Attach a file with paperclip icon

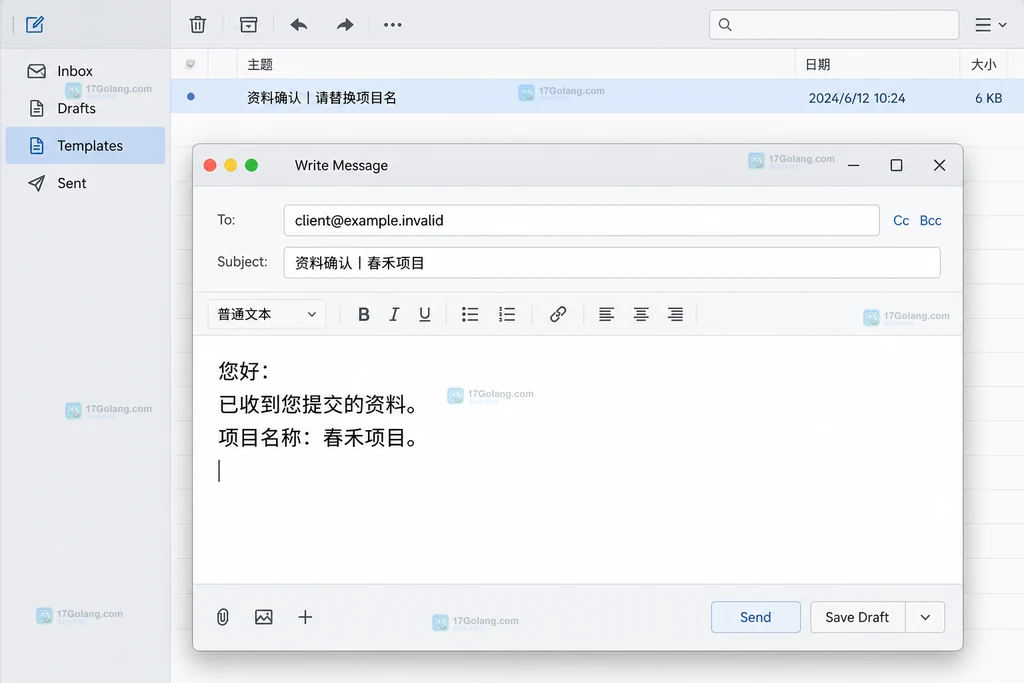[223, 617]
